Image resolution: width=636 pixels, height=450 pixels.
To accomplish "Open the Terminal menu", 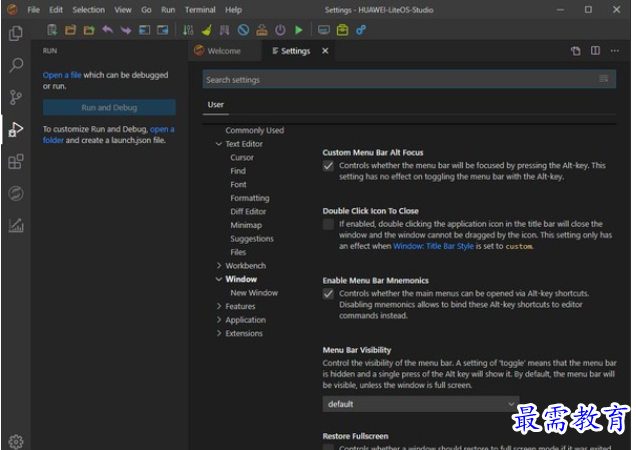I will click(200, 10).
